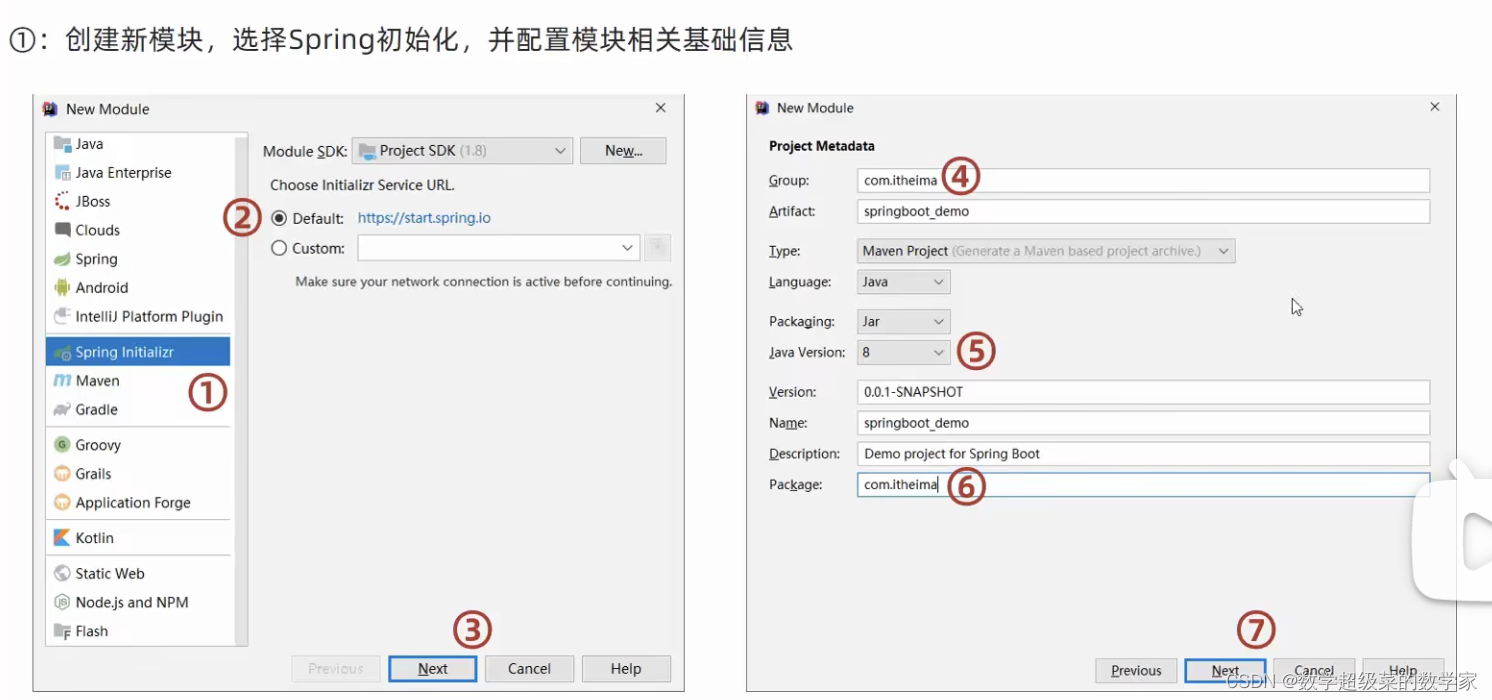Image resolution: width=1492 pixels, height=700 pixels.
Task: Click the Artifact field containing springboot_demo
Action: 1143,211
